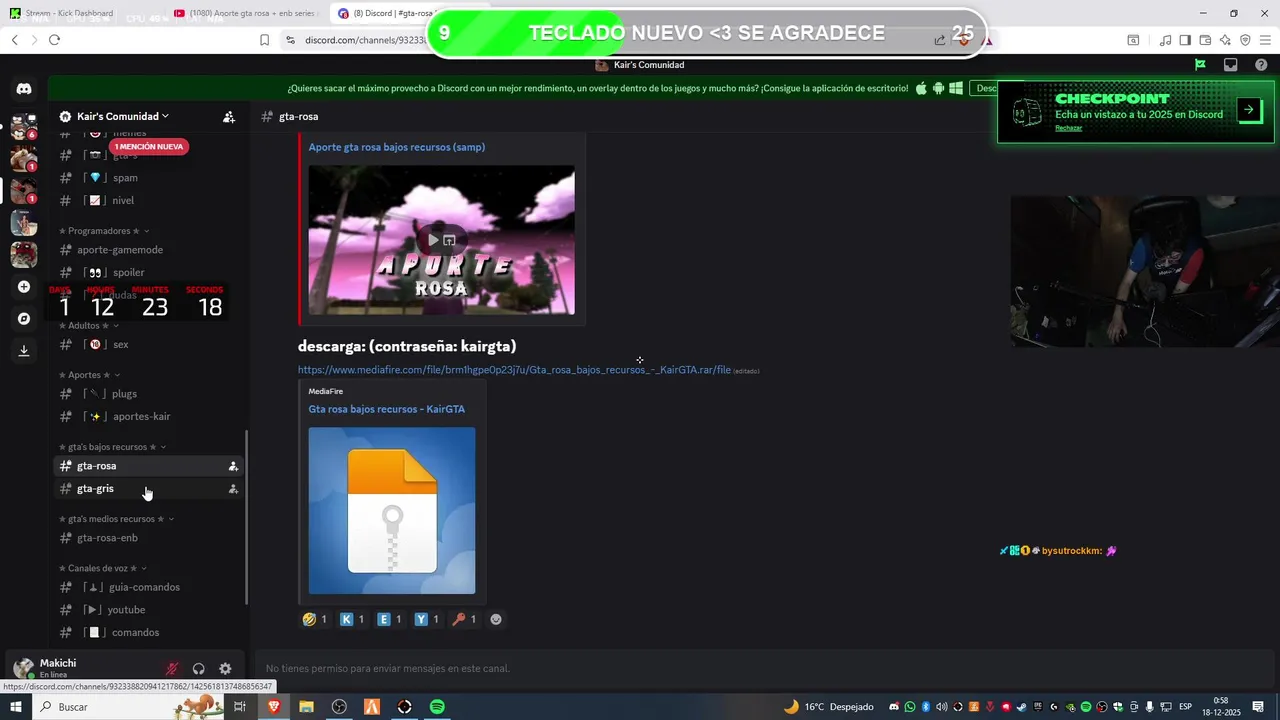Open the Brave Wallet icon

1205,40
